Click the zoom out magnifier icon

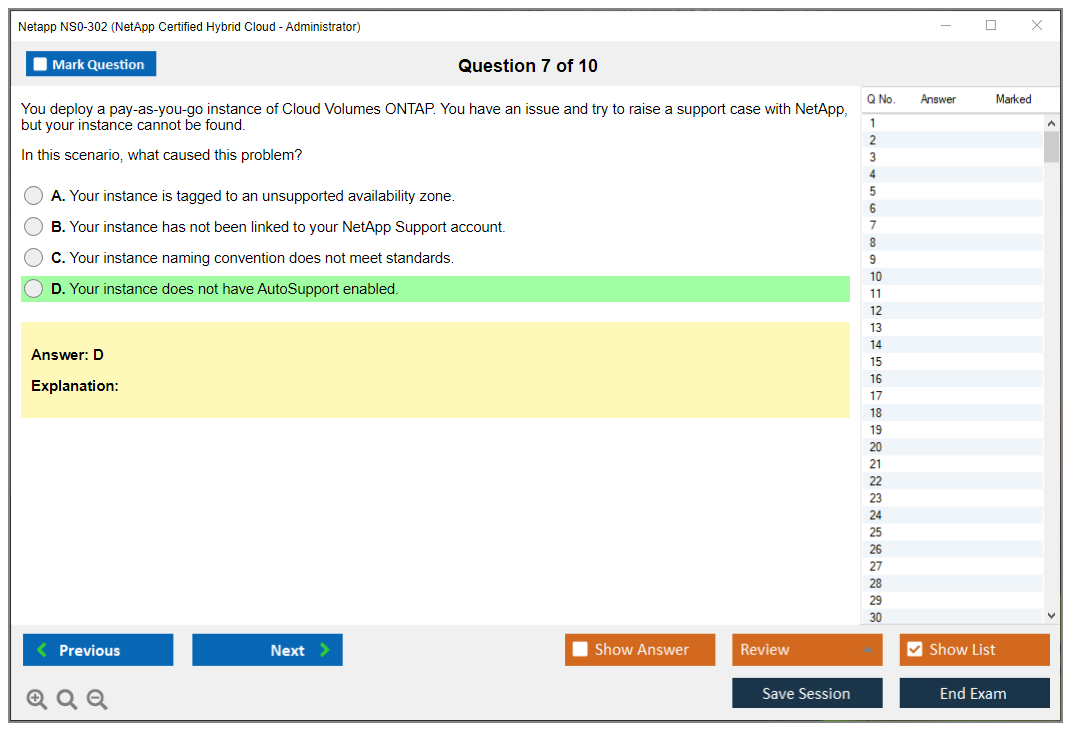point(97,700)
